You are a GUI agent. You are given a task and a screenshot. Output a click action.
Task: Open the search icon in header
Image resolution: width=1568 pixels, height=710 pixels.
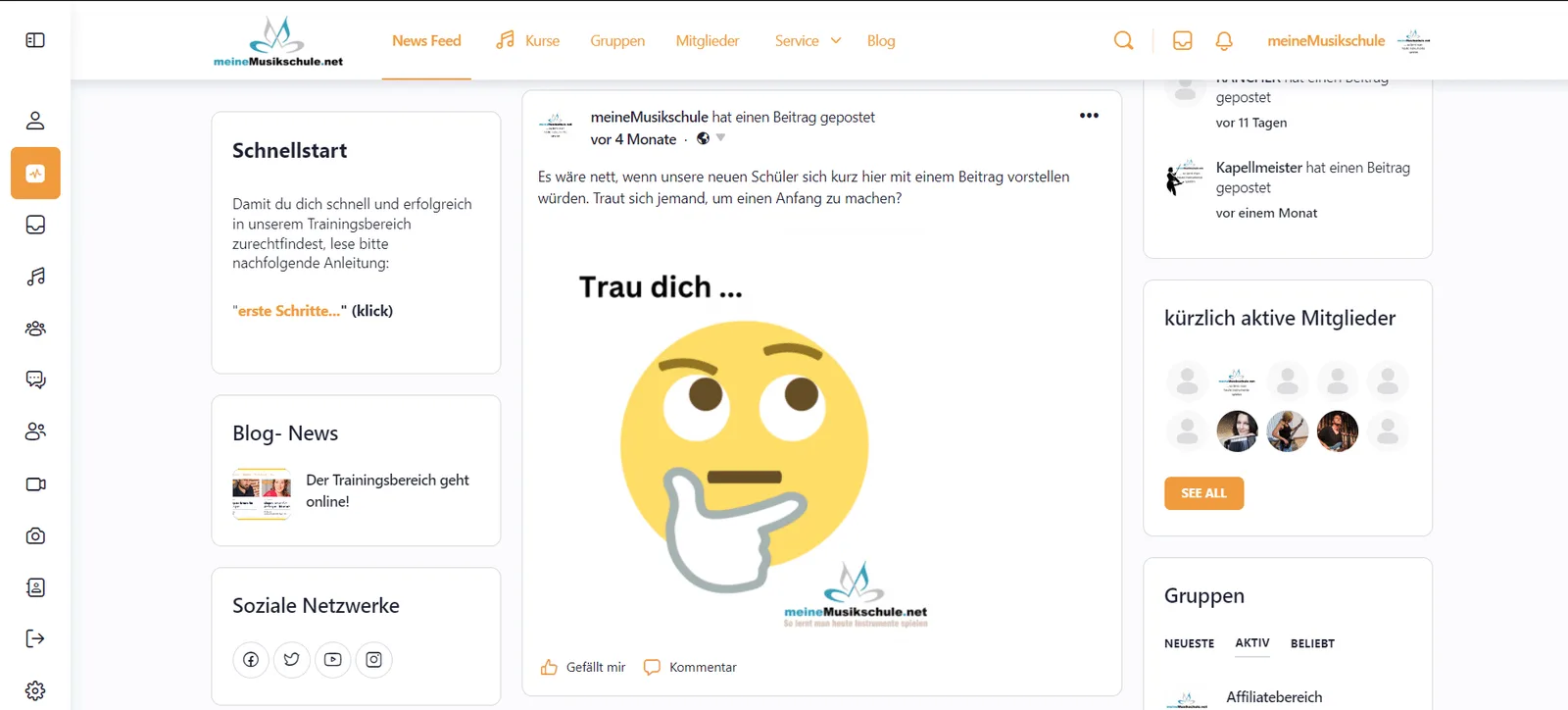pos(1124,40)
